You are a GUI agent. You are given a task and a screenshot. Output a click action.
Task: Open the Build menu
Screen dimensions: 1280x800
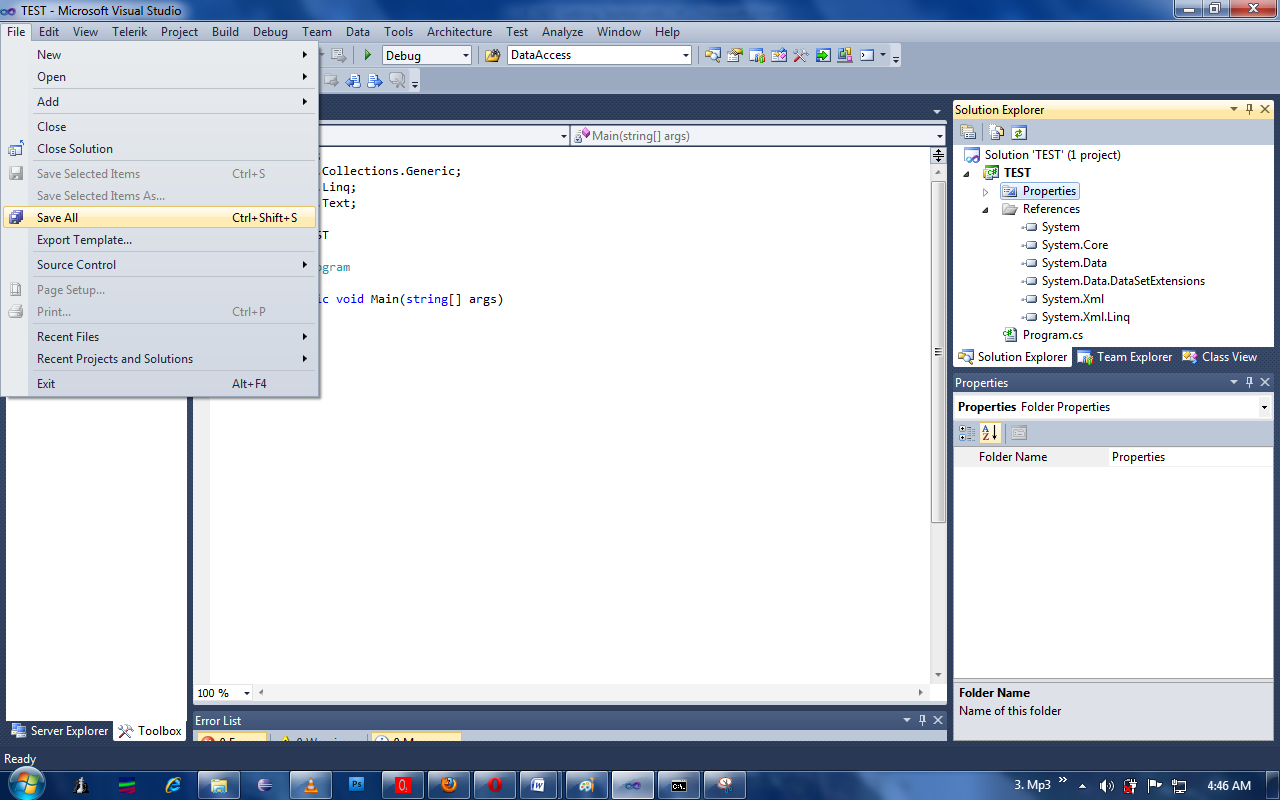225,32
